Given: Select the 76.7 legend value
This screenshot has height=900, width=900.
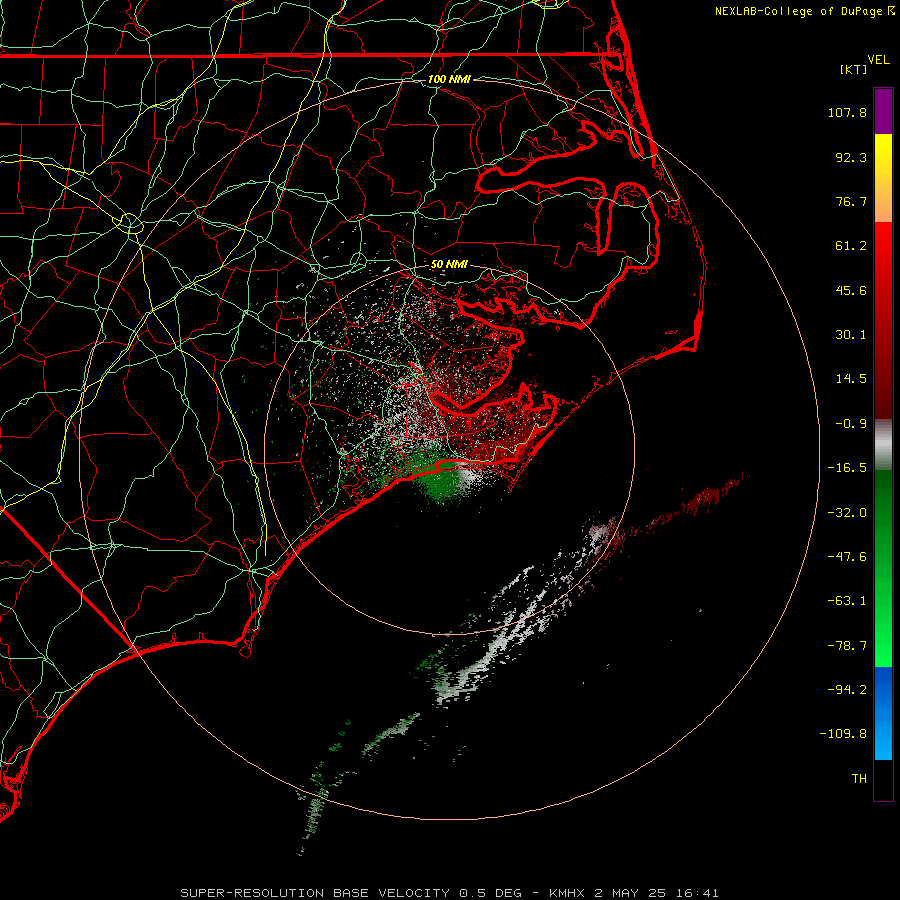Looking at the screenshot, I should [851, 201].
